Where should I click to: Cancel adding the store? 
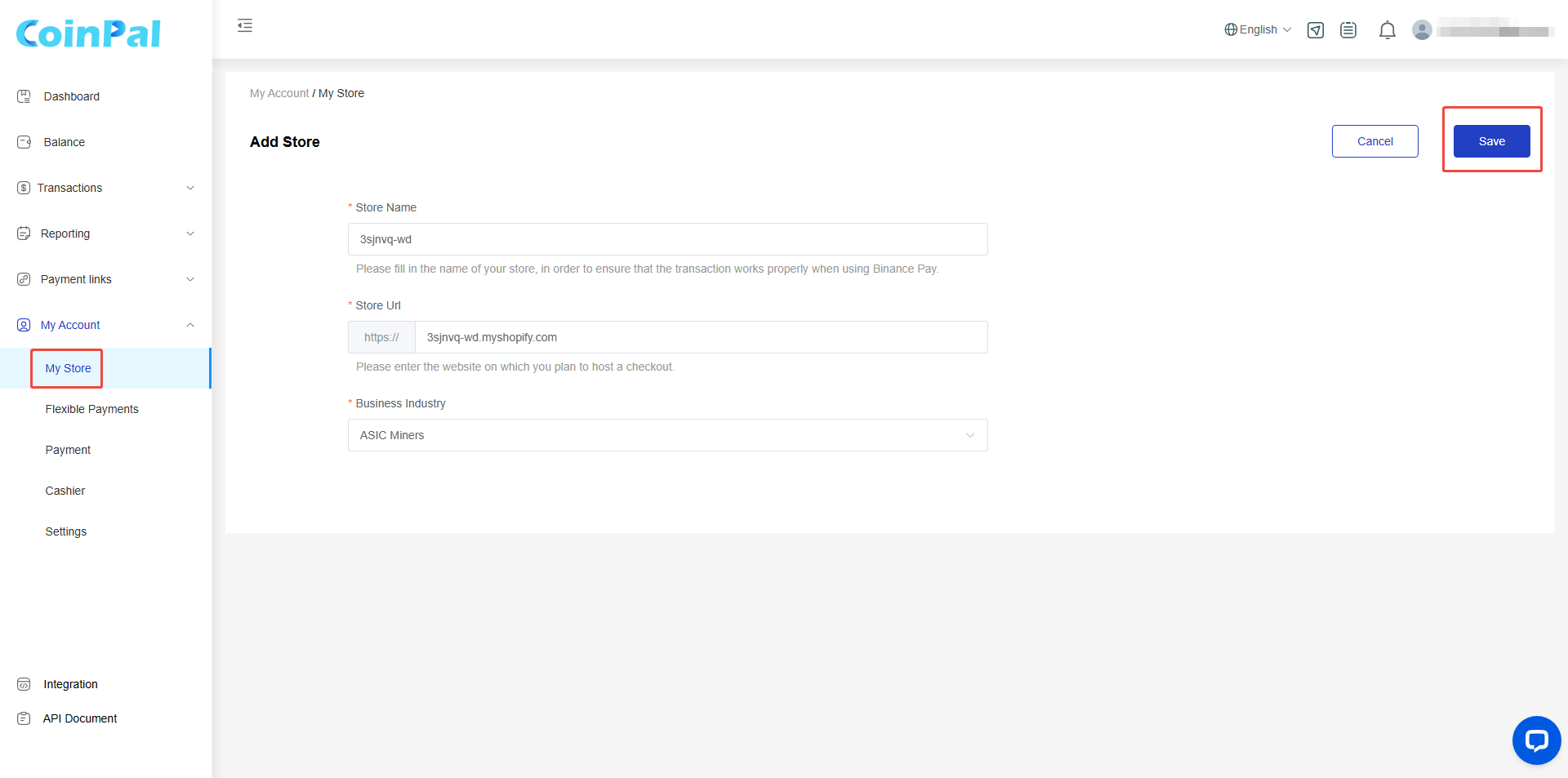point(1374,141)
